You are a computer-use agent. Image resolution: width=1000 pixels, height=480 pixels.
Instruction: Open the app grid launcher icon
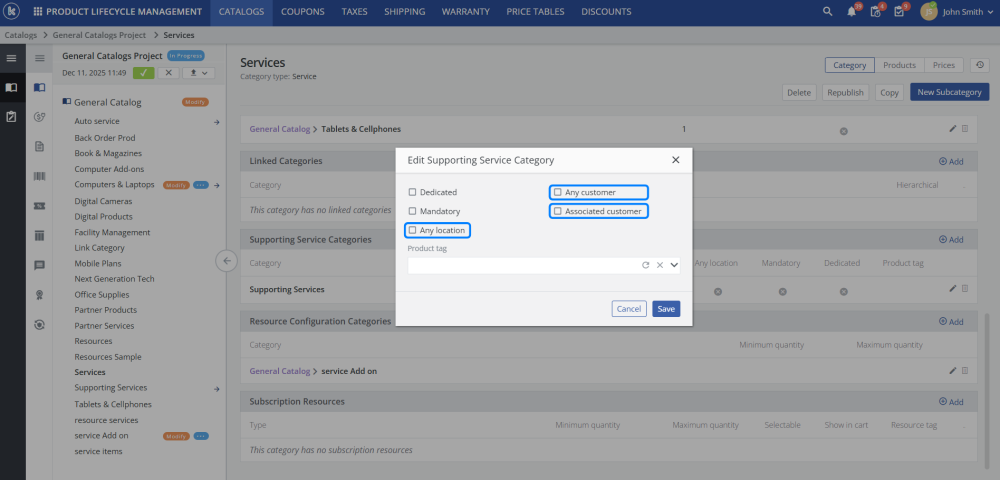(x=38, y=12)
